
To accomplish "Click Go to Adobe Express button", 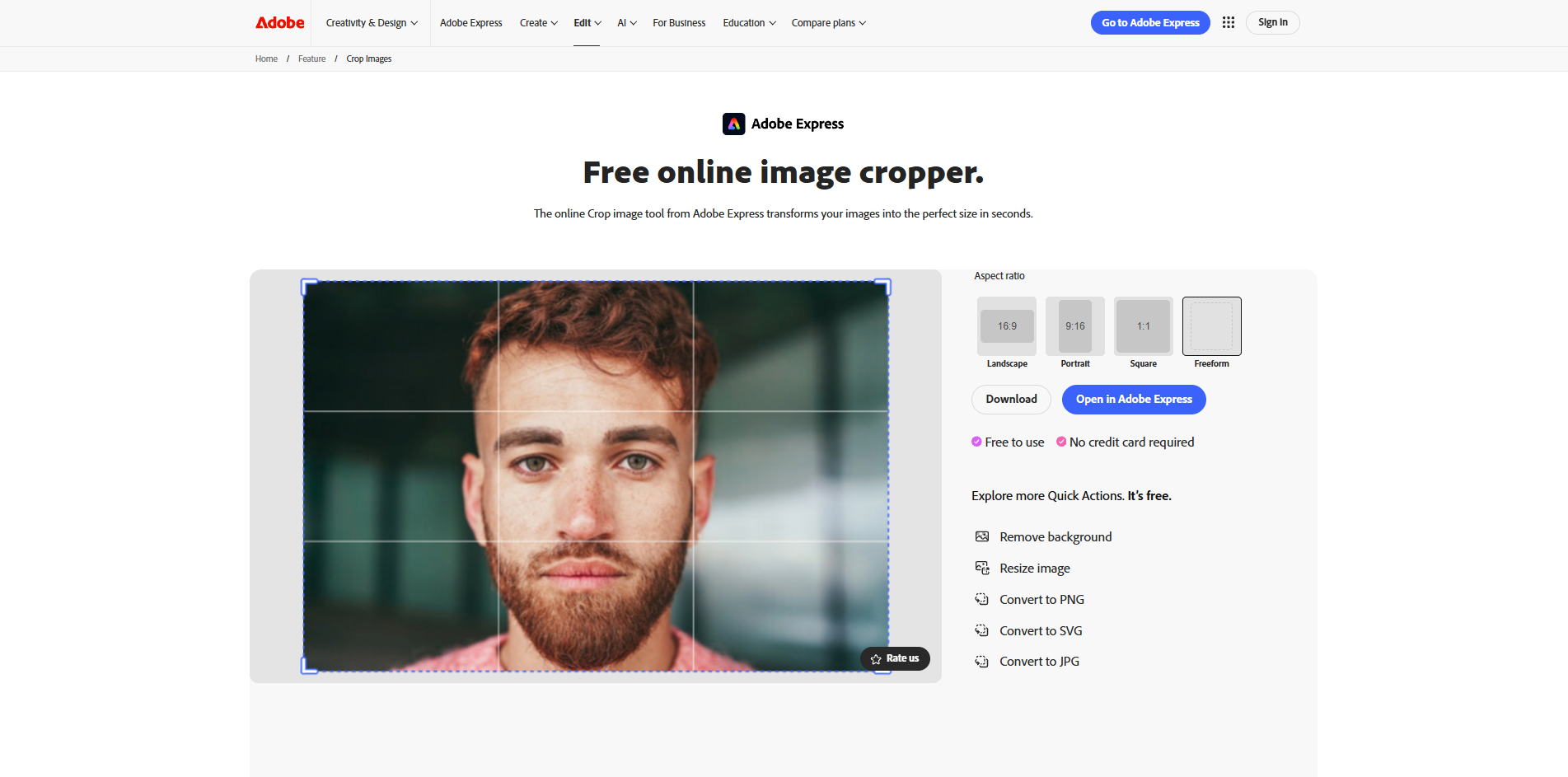I will (1150, 23).
